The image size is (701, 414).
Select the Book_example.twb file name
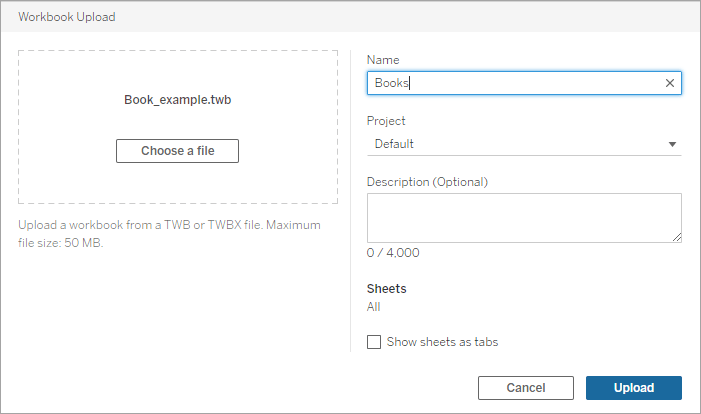tap(177, 100)
